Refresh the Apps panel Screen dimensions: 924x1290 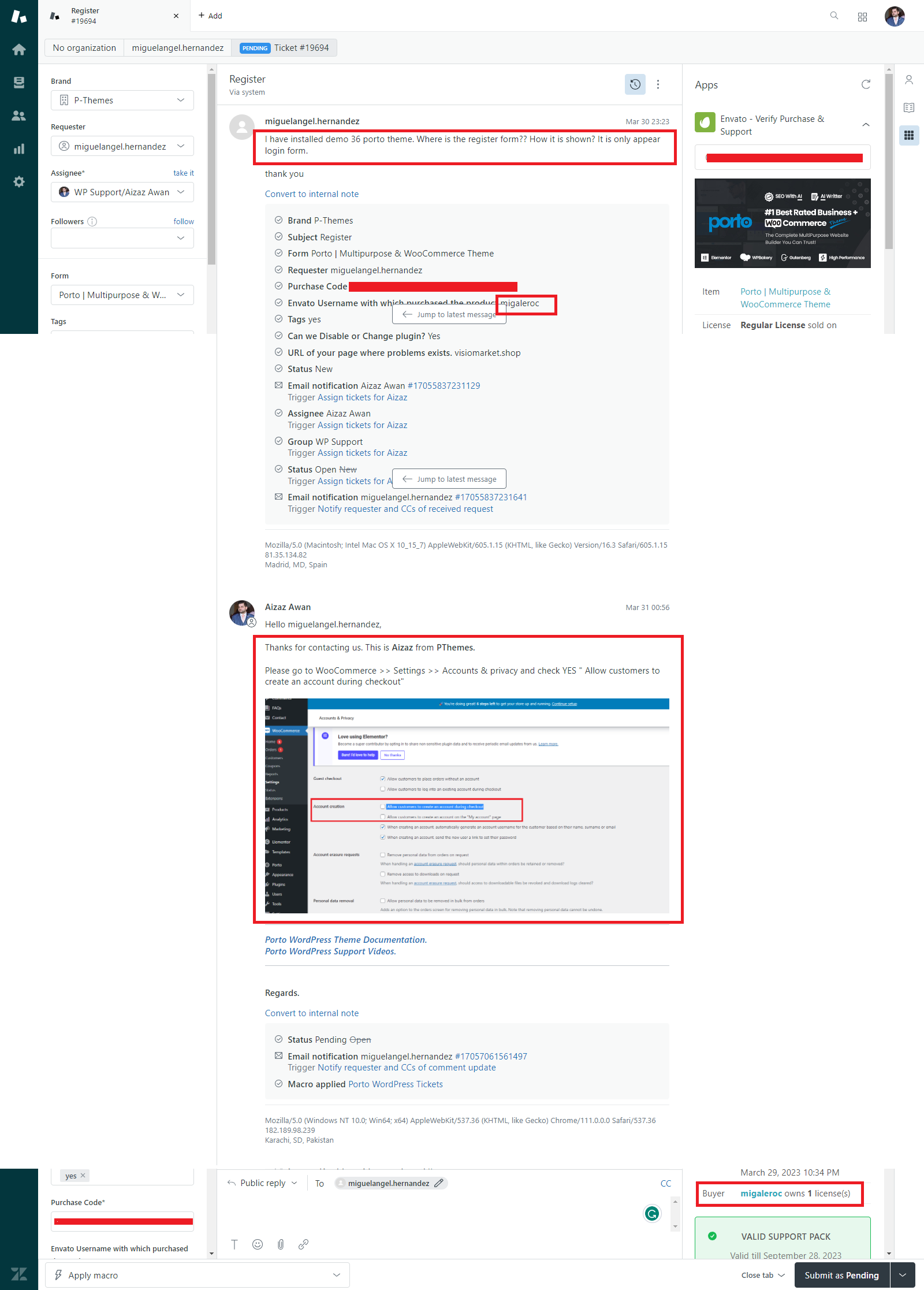(x=866, y=85)
